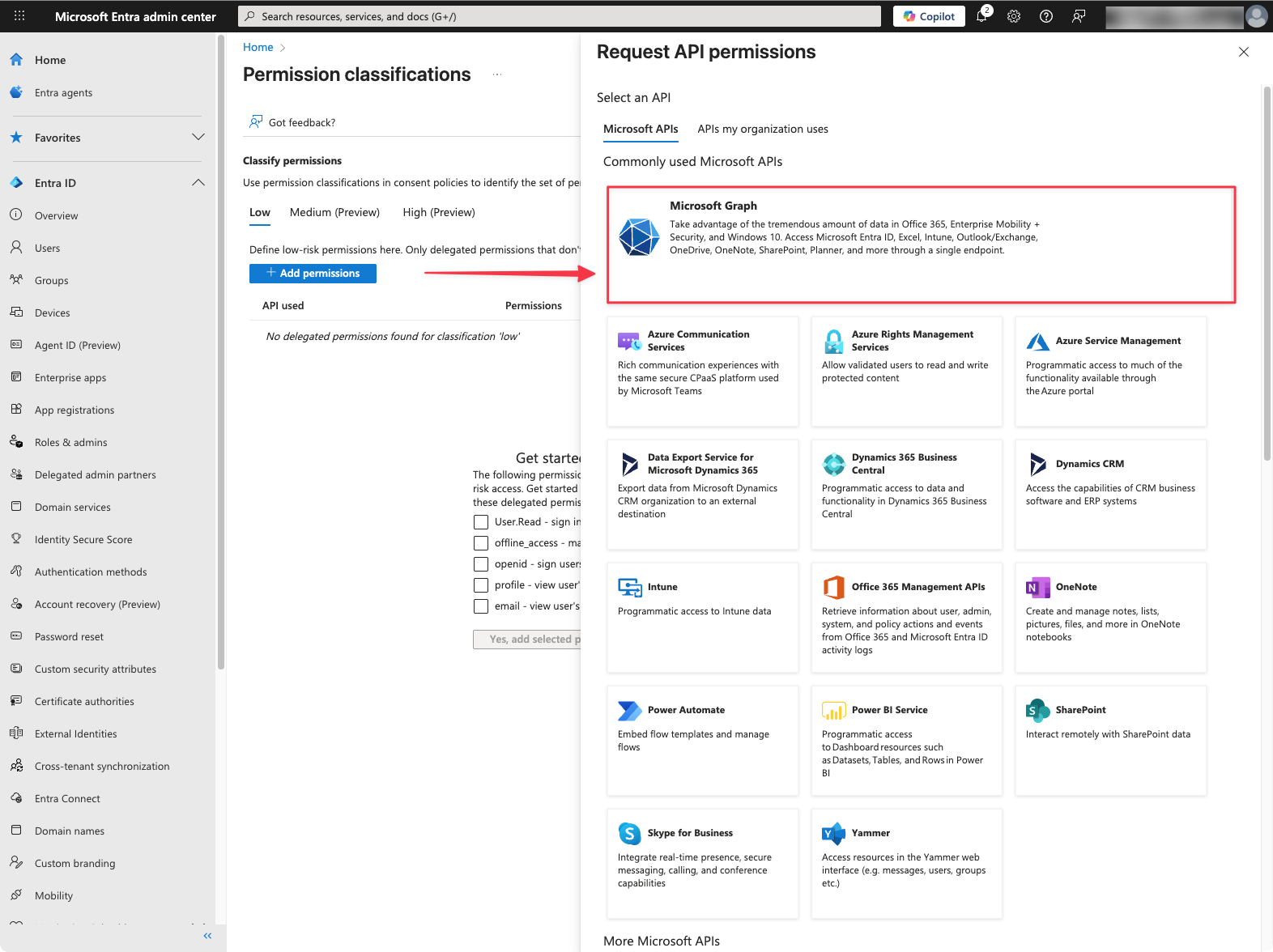Viewport: 1273px width, 952px height.
Task: Click the Yammer icon
Action: coord(834,833)
